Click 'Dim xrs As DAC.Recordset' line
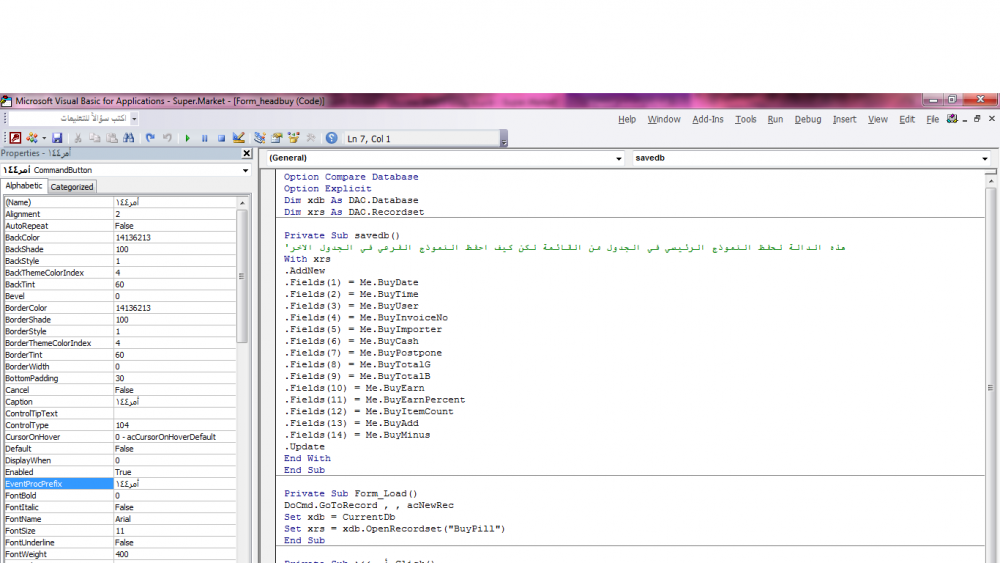This screenshot has width=1000, height=563. (x=354, y=212)
